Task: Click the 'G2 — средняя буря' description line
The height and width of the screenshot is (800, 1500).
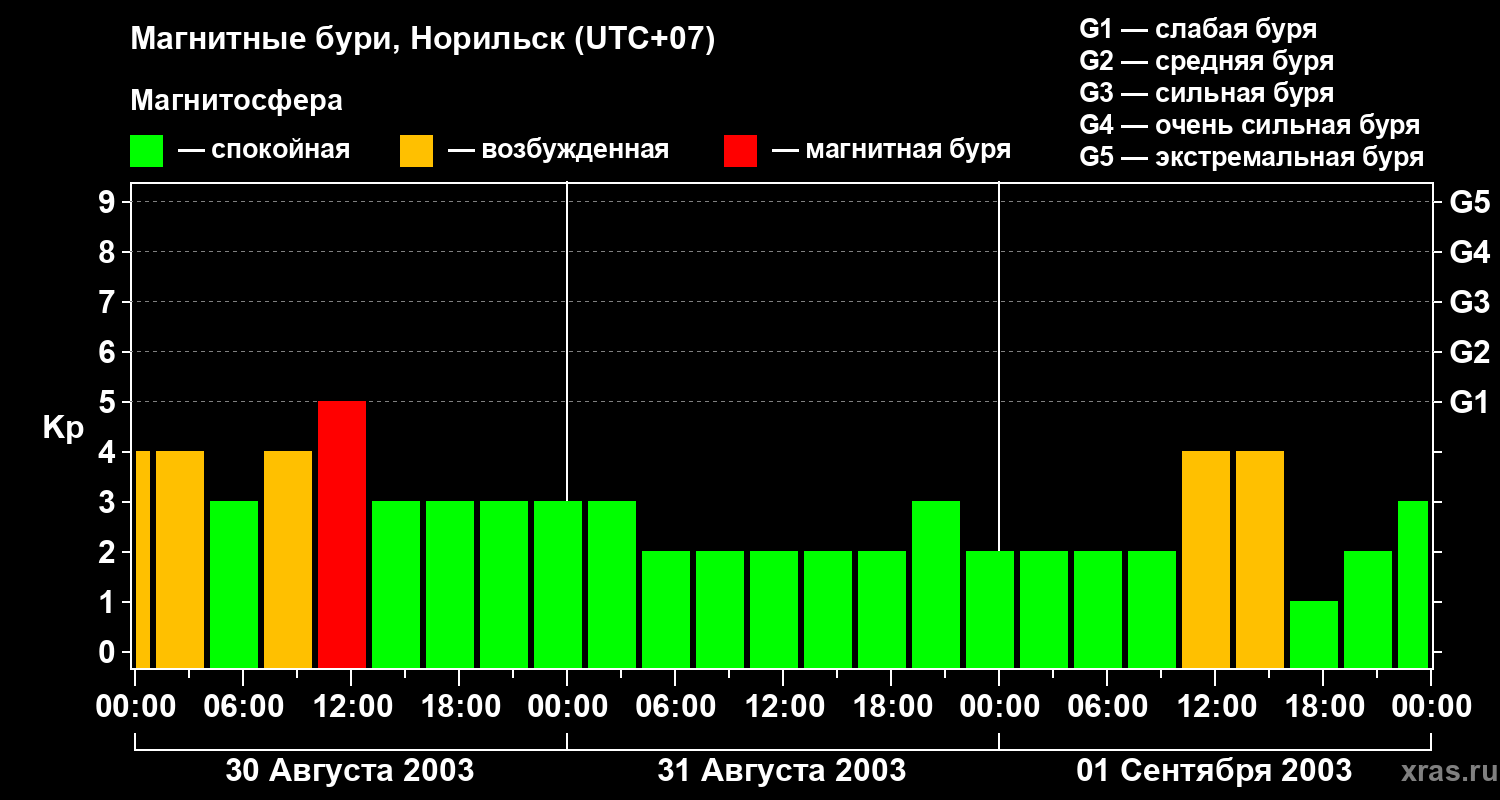Action: 1206,61
